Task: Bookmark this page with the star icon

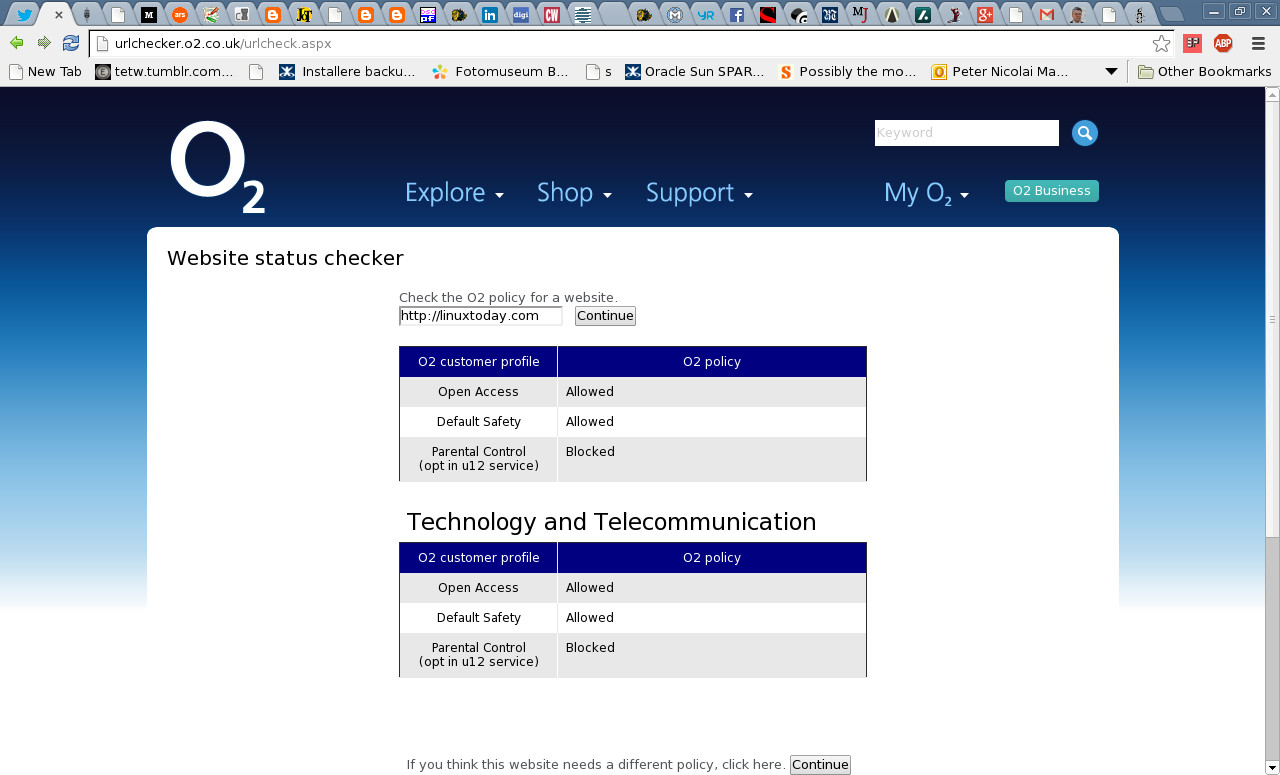Action: point(1161,43)
